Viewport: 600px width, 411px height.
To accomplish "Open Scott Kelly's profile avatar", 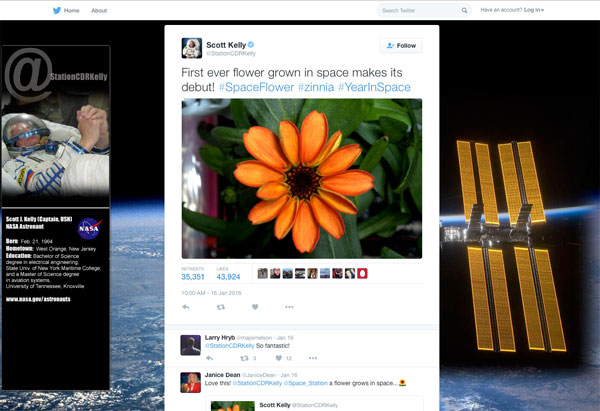I will point(191,48).
